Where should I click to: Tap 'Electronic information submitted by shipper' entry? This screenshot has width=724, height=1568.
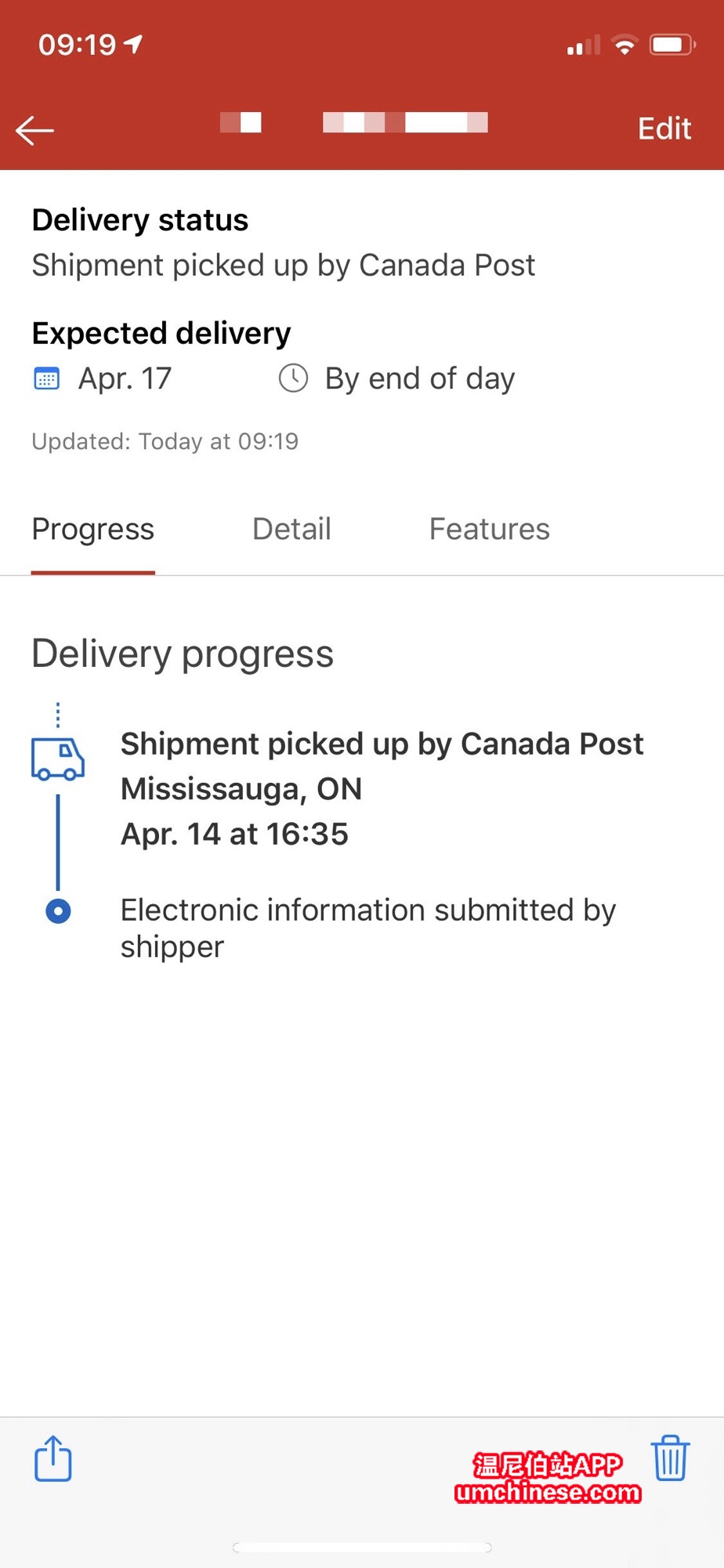(368, 928)
